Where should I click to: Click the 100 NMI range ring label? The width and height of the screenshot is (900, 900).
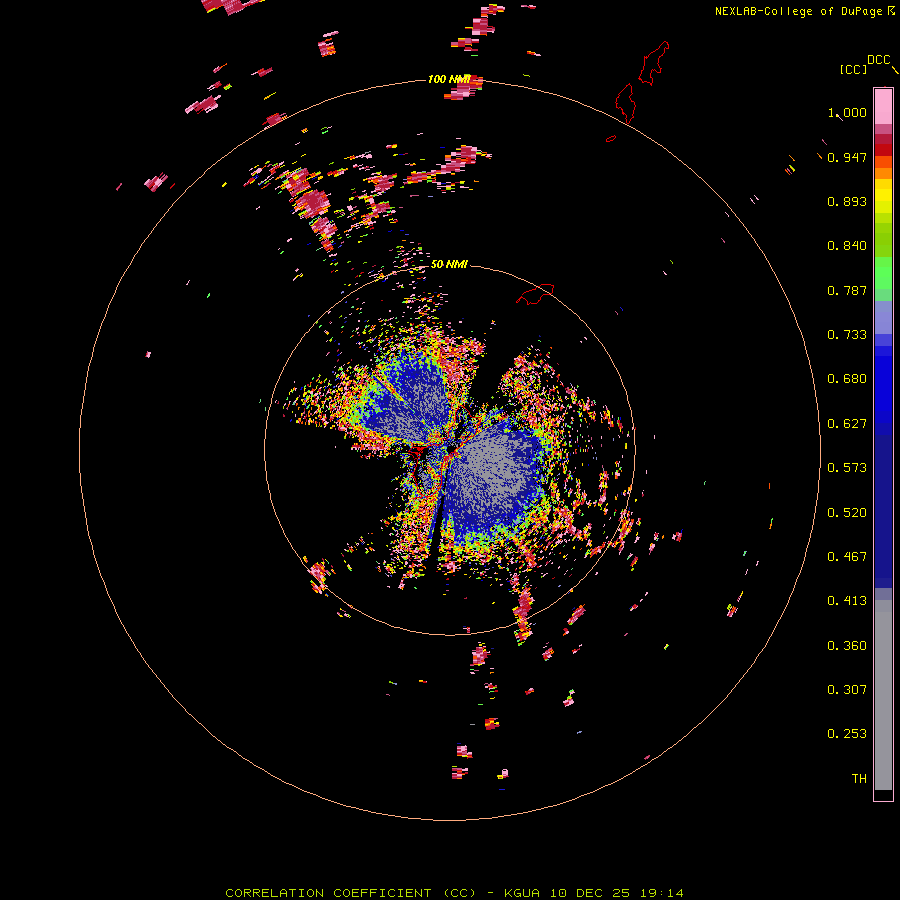tap(449, 79)
